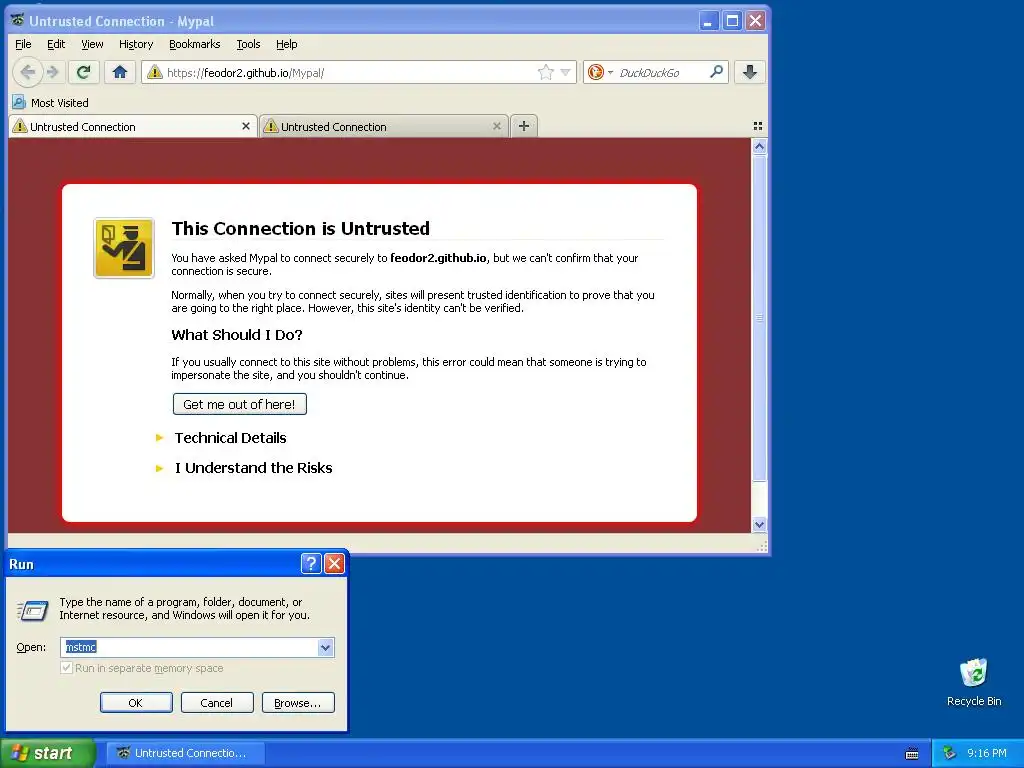This screenshot has height=768, width=1024.
Task: Click the page scrollbar down arrow
Action: point(759,524)
